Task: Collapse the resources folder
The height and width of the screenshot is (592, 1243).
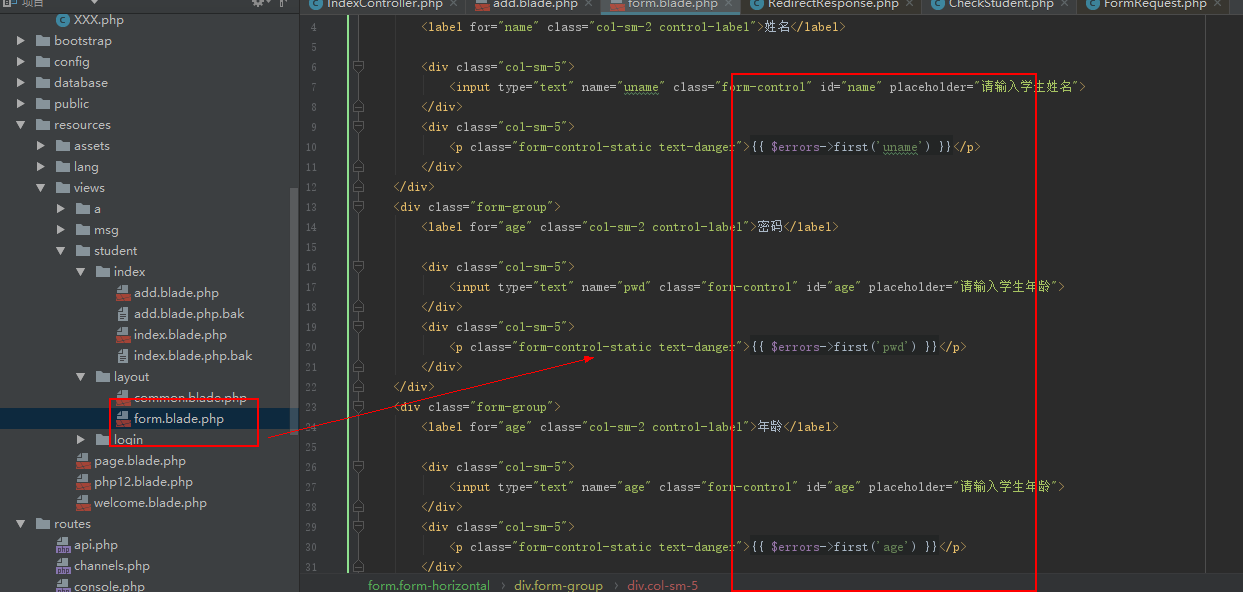Action: tap(21, 125)
